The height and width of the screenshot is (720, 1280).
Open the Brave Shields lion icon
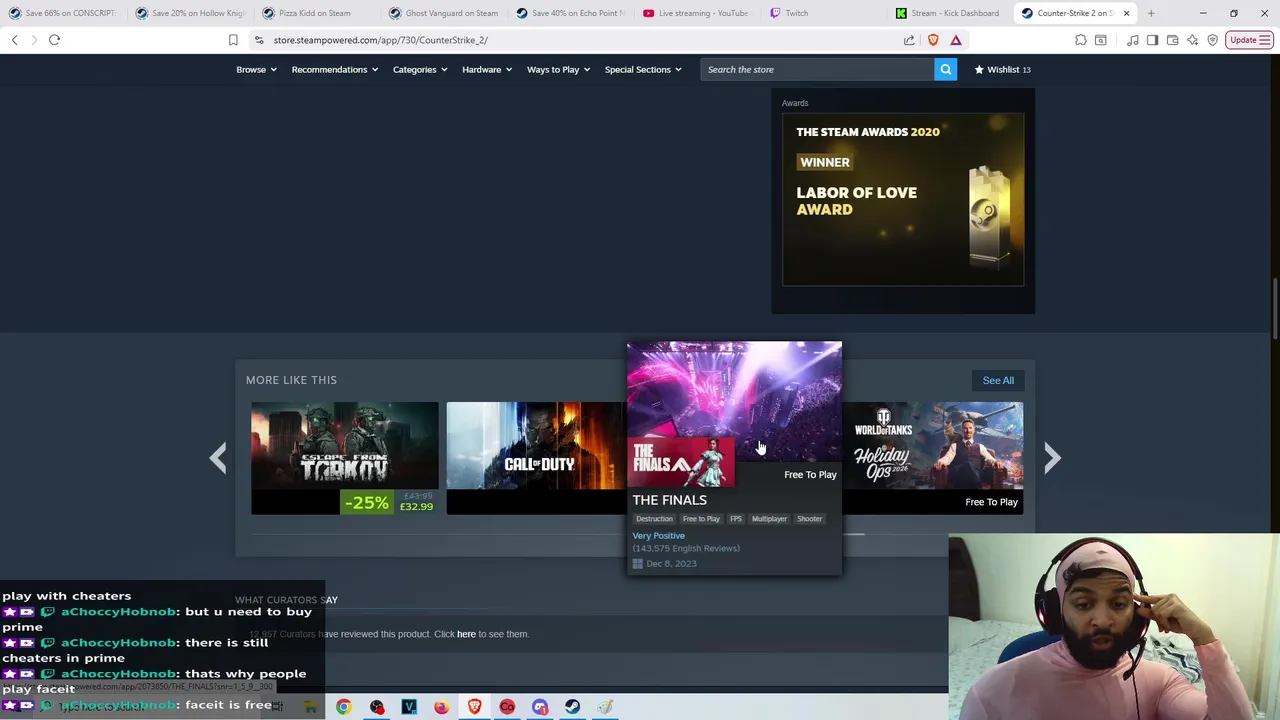click(933, 40)
